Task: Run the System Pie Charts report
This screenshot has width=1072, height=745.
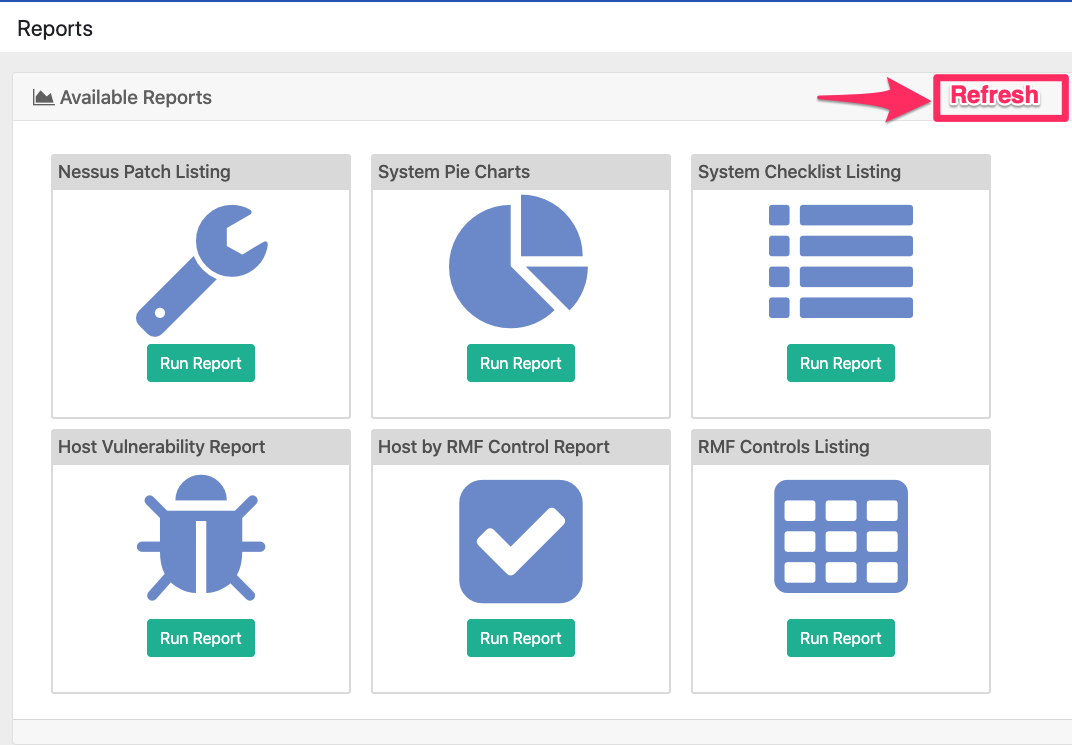Action: point(520,362)
